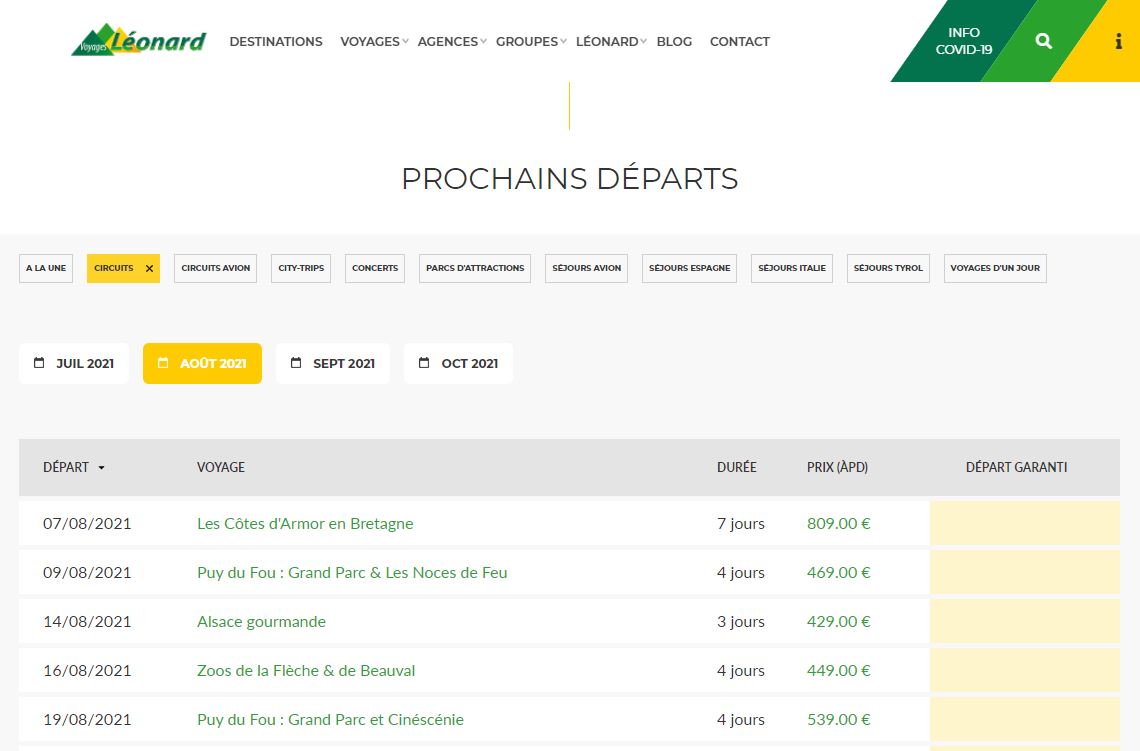Sort by Départ column arrow
This screenshot has height=751, width=1140.
click(101, 467)
